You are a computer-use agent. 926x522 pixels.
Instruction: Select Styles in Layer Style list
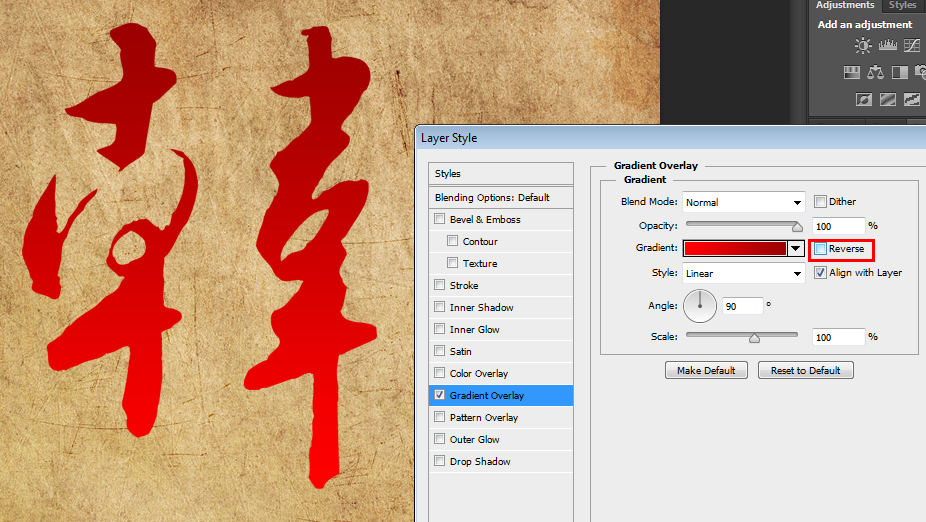coord(501,174)
